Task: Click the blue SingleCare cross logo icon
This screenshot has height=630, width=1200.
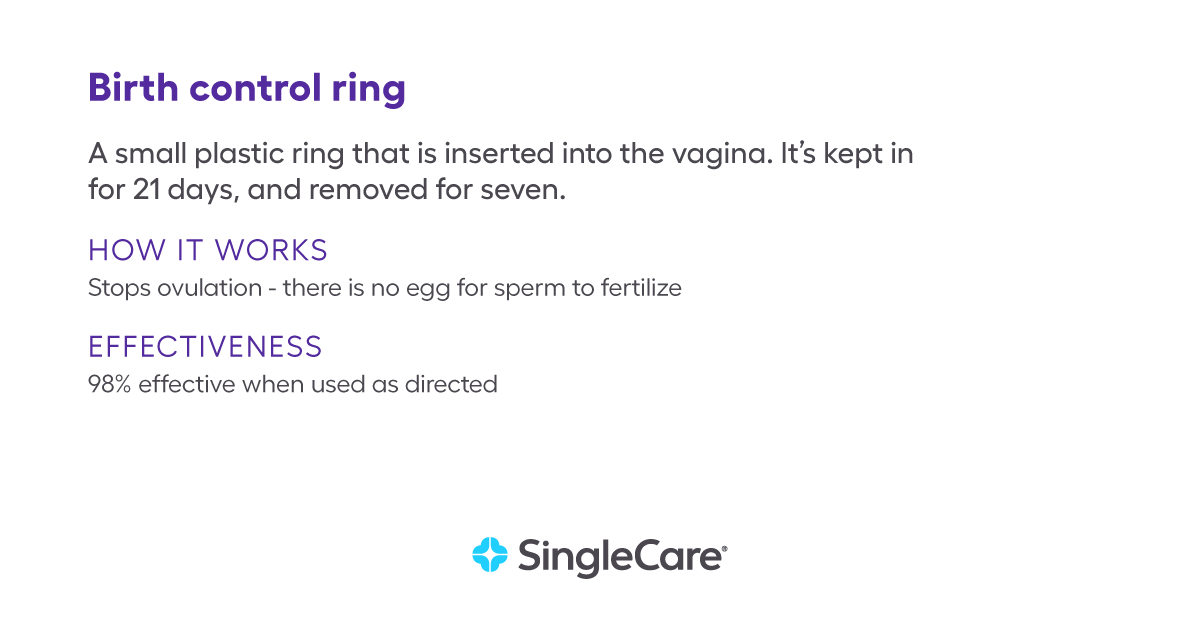Action: pyautogui.click(x=490, y=554)
